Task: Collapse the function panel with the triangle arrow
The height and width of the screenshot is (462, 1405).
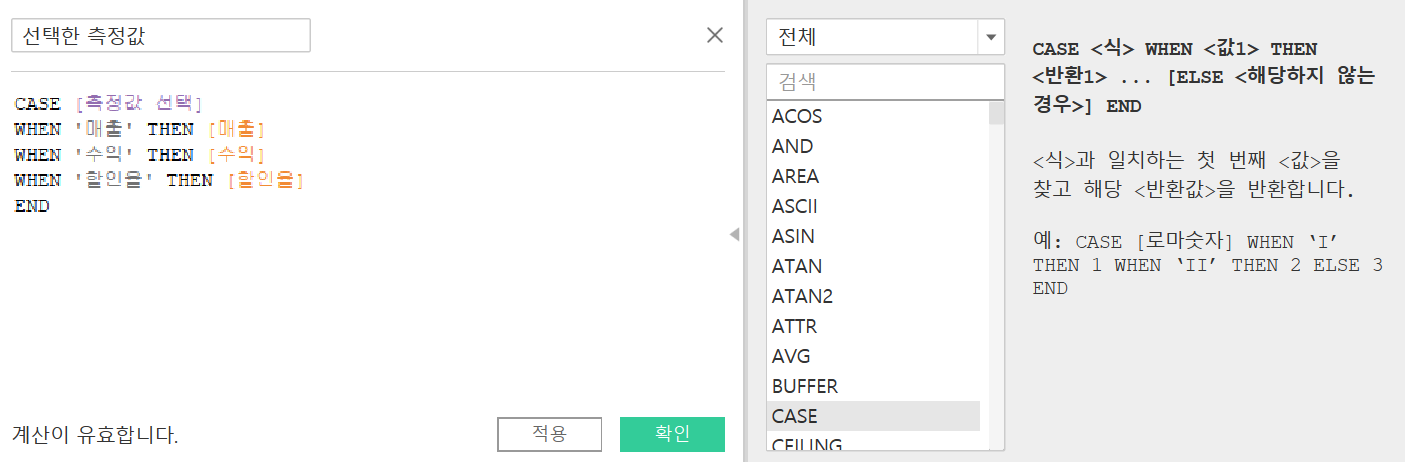Action: click(x=734, y=234)
